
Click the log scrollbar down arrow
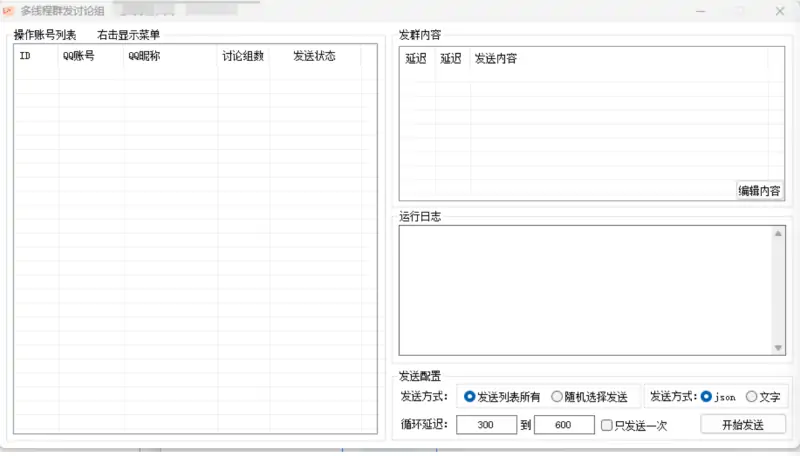tap(778, 348)
